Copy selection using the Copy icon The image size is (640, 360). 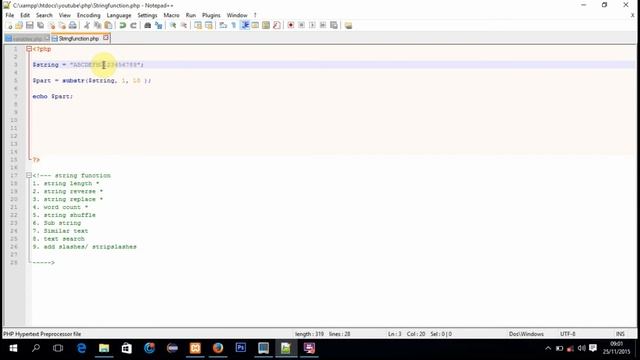(98, 26)
